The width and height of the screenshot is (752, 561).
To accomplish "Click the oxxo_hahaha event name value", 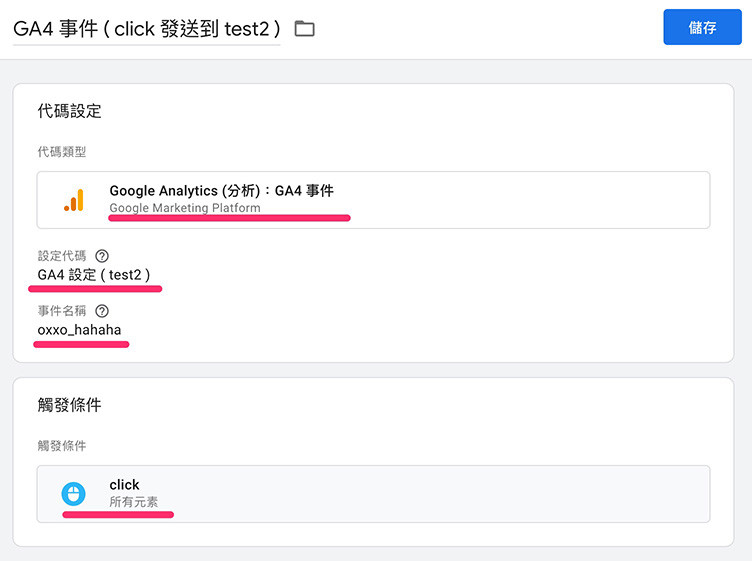I will [79, 330].
